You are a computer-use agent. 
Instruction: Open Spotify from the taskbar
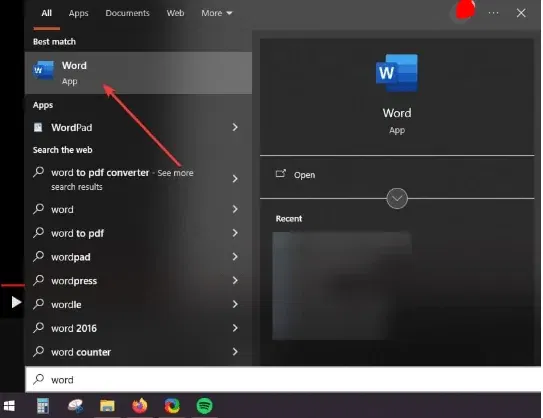pos(204,406)
